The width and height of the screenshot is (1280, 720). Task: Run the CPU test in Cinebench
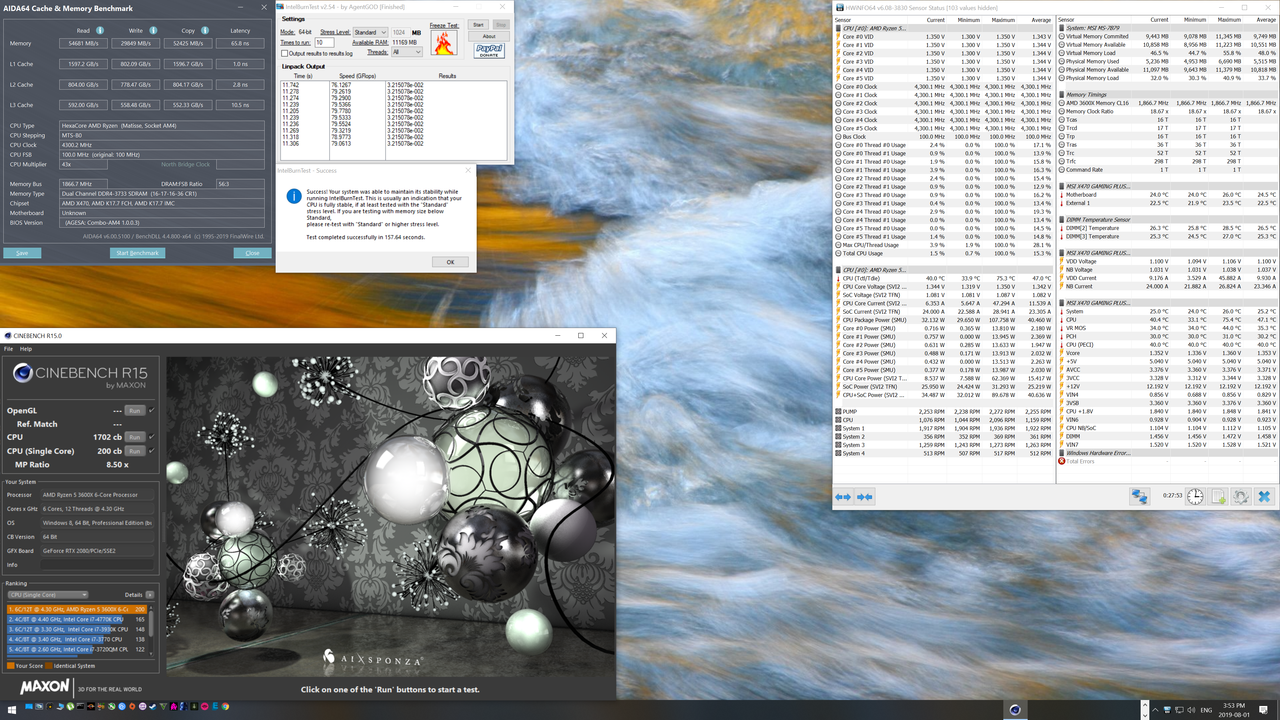click(135, 437)
